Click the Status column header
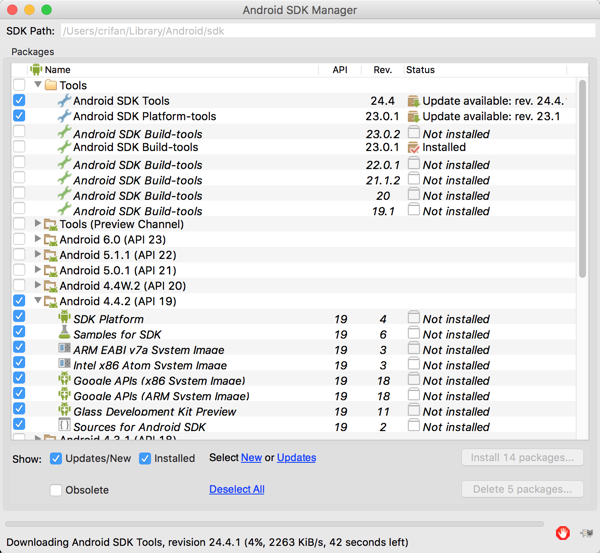 (480, 70)
